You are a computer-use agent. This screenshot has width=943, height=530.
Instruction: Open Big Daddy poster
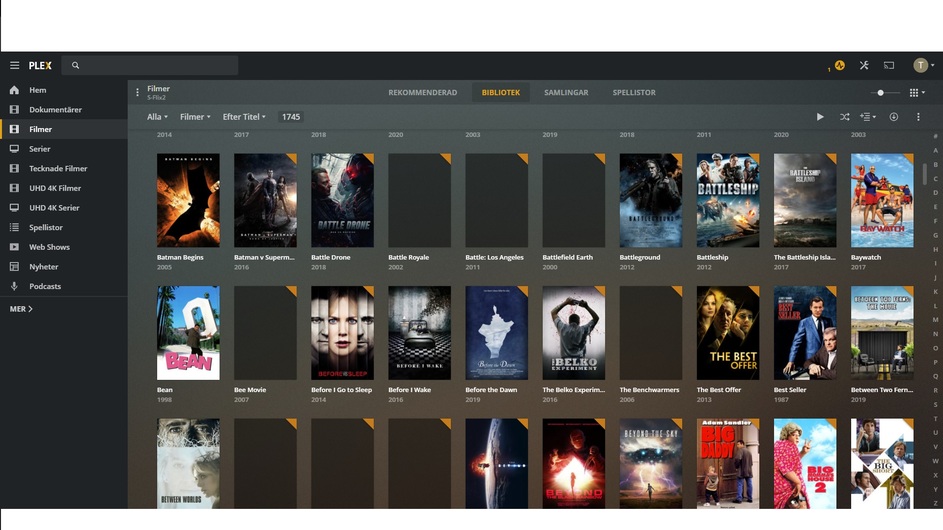[728, 463]
